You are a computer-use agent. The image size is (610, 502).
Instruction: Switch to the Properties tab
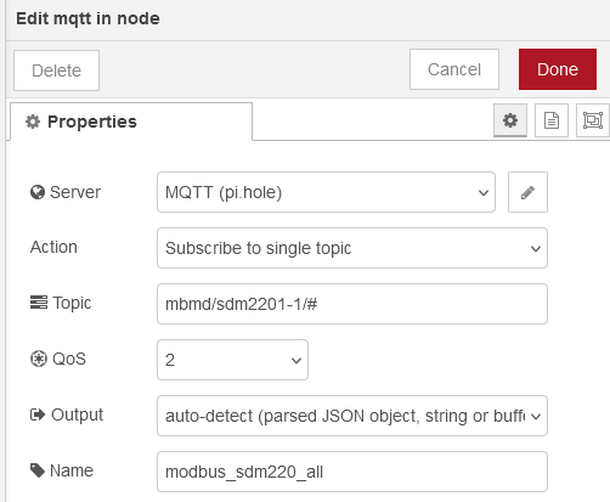pos(130,122)
